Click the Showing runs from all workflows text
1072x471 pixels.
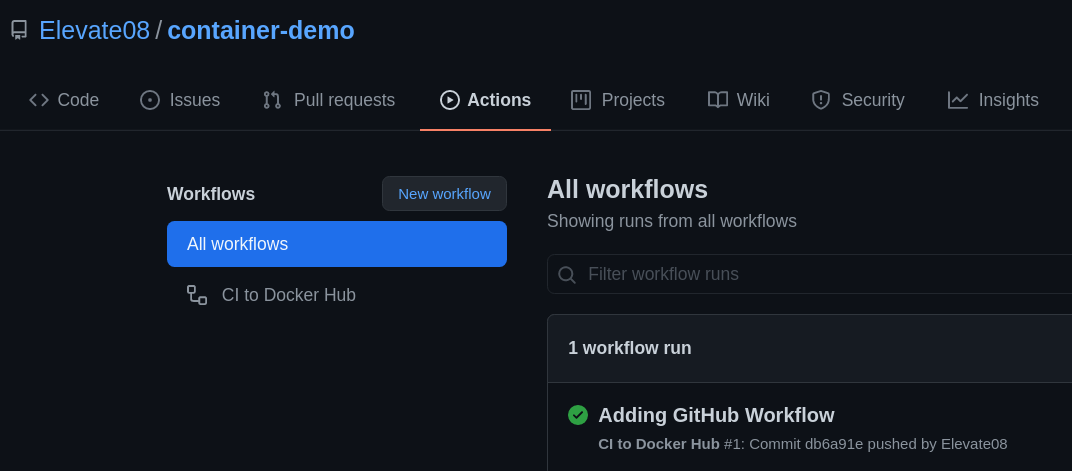pyautogui.click(x=671, y=221)
